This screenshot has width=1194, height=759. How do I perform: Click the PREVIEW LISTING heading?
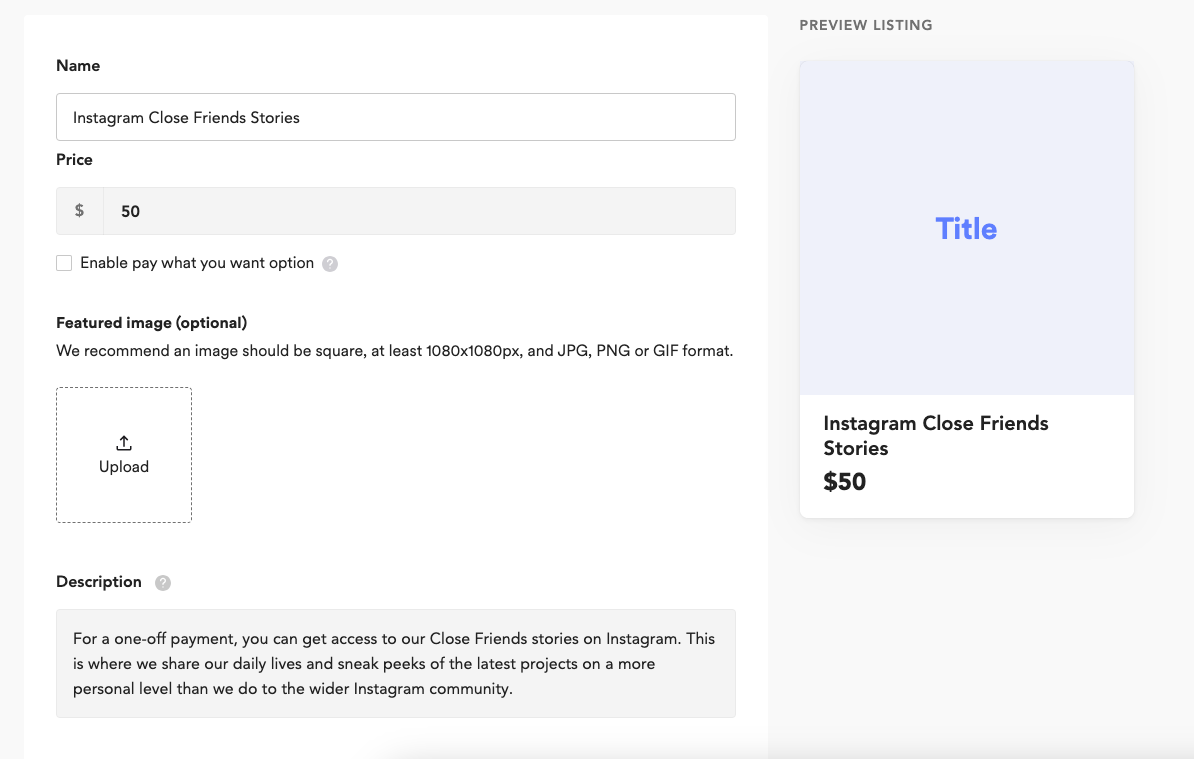point(866,25)
